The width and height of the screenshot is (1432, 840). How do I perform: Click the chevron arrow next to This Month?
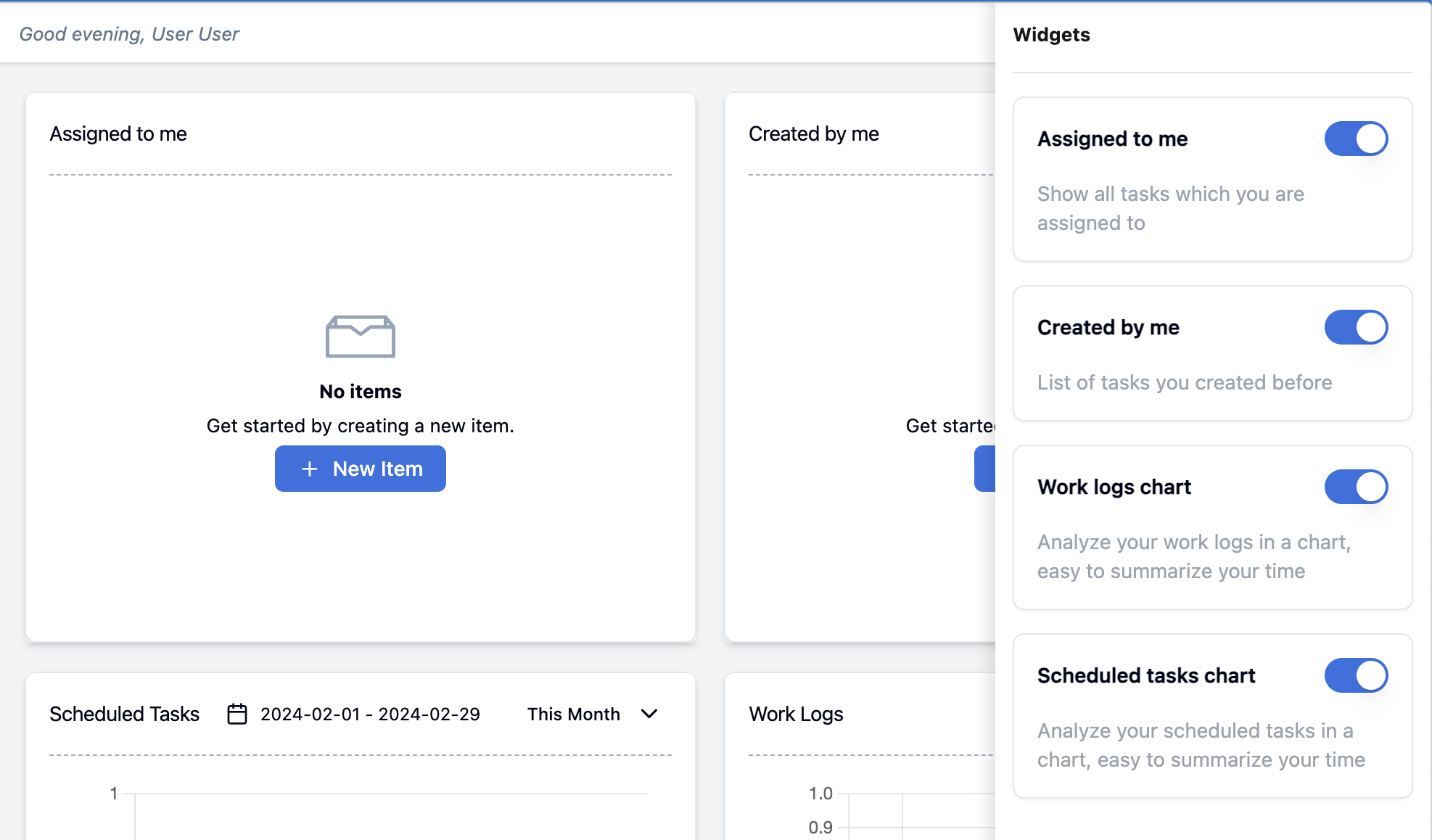click(649, 714)
